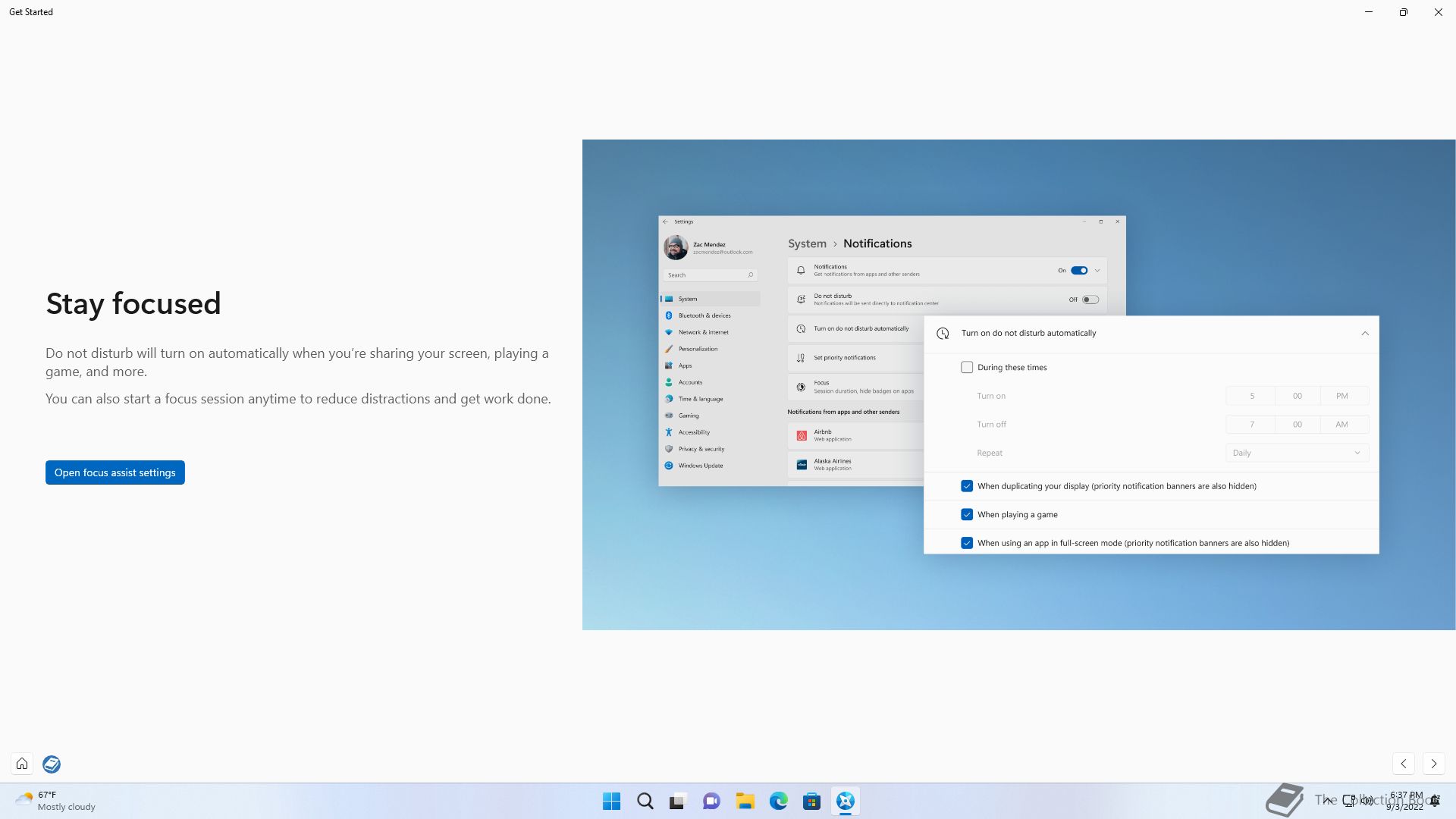
Task: Open the Repeat 'Daily' dropdown
Action: click(x=1297, y=453)
